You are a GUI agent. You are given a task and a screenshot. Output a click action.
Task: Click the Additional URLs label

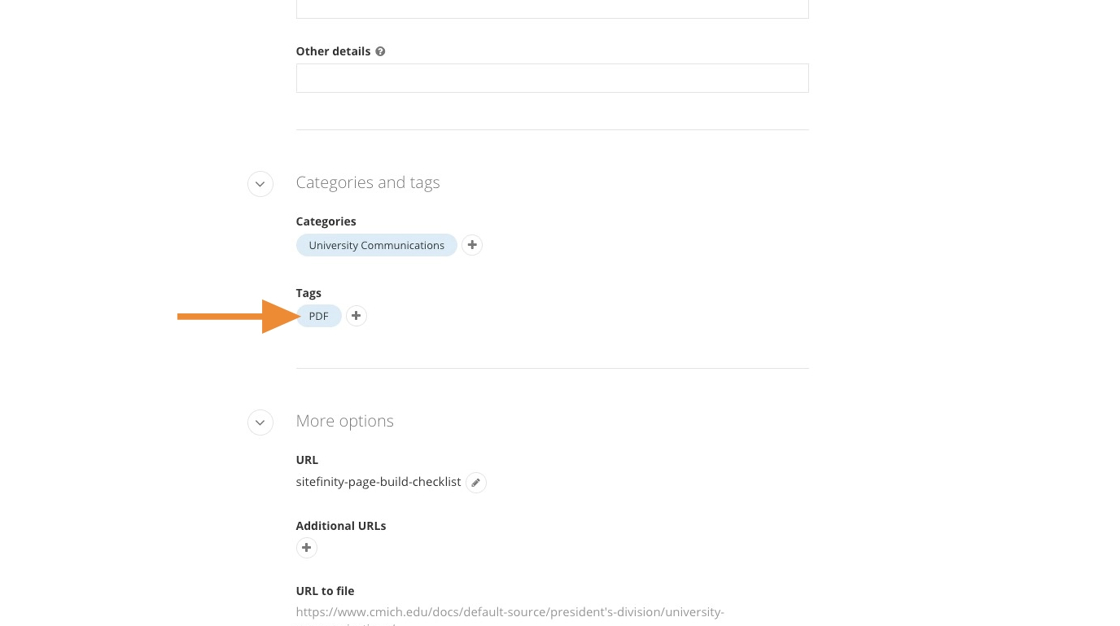coord(341,526)
